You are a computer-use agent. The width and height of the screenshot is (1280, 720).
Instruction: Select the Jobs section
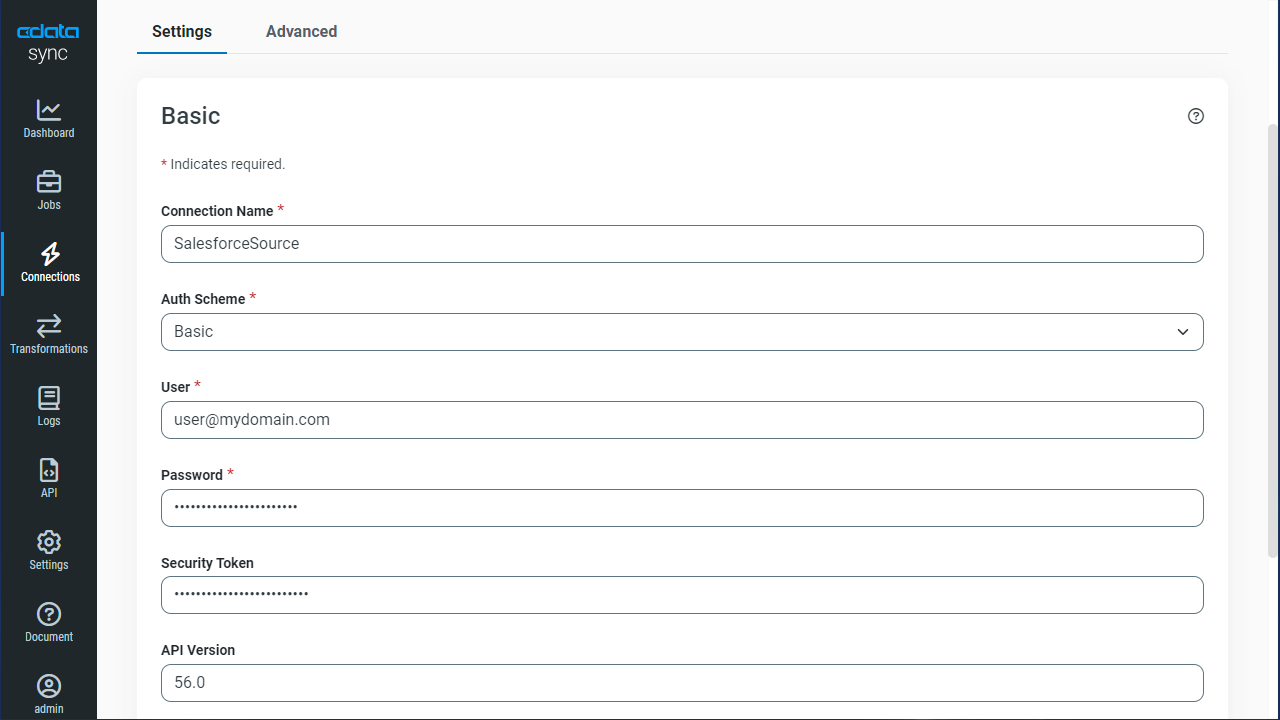tap(48, 190)
